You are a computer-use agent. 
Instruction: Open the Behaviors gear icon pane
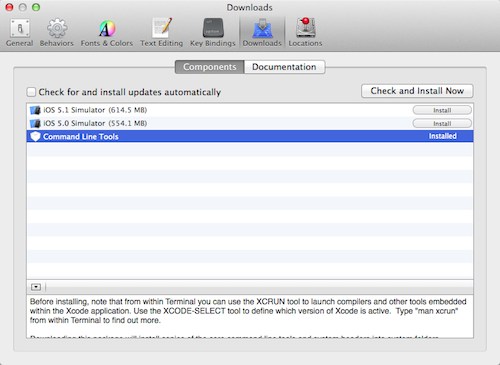point(57,33)
